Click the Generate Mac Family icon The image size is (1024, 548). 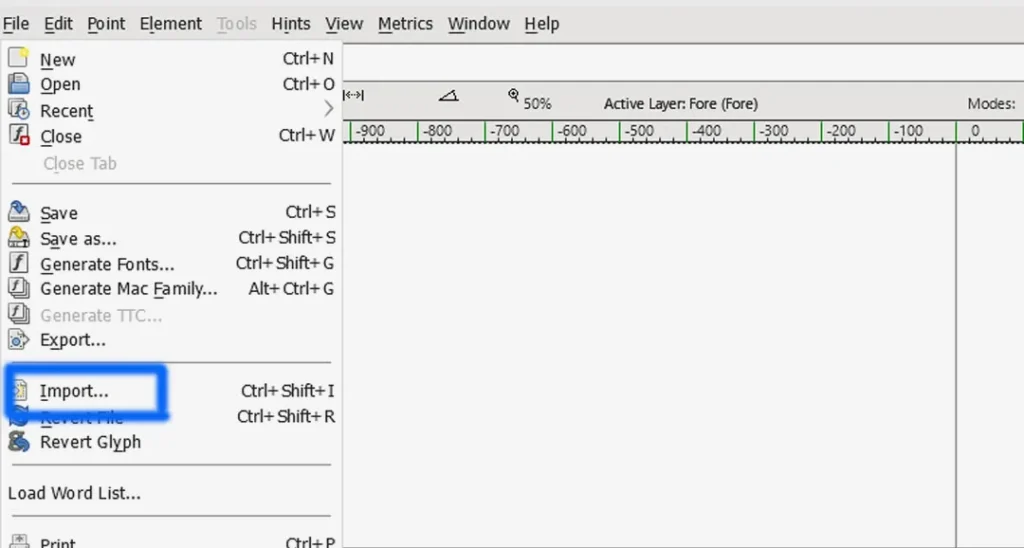[18, 288]
